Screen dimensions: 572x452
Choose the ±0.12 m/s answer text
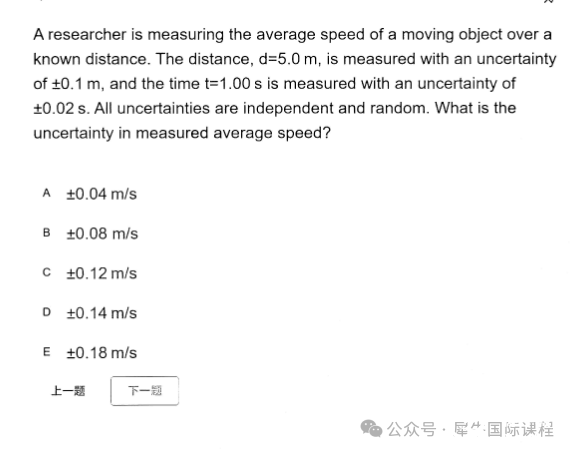(101, 274)
